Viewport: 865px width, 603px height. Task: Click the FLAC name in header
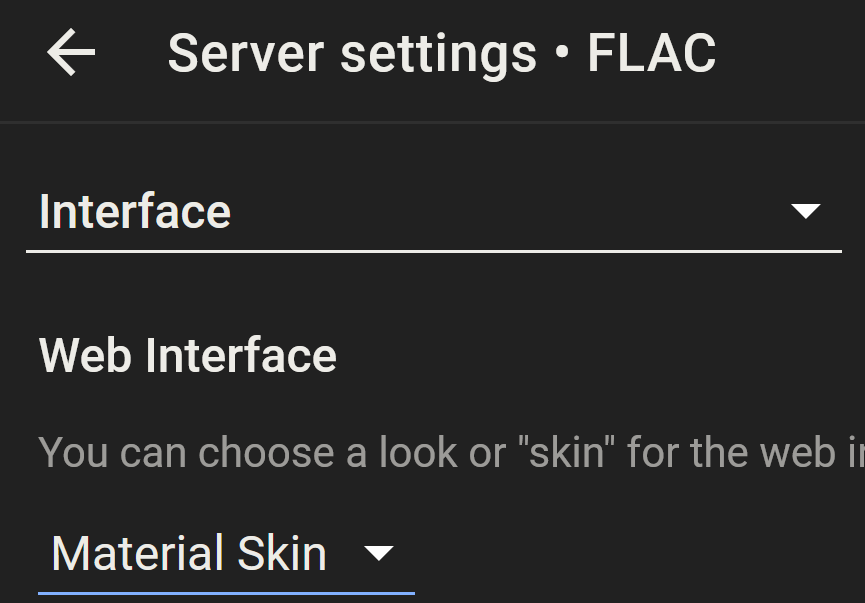pyautogui.click(x=651, y=53)
